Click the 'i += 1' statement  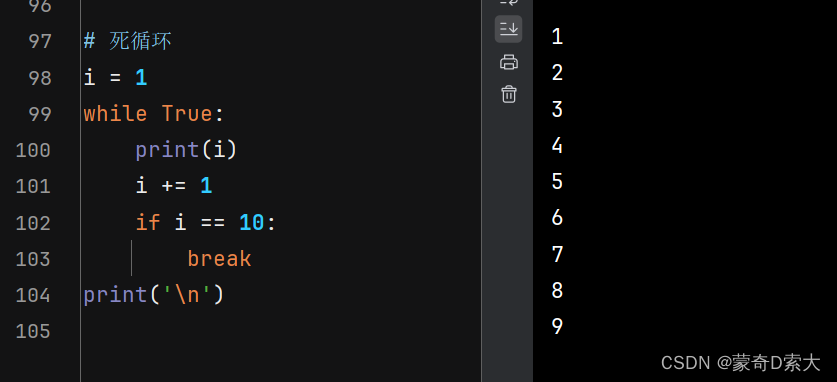pyautogui.click(x=174, y=186)
